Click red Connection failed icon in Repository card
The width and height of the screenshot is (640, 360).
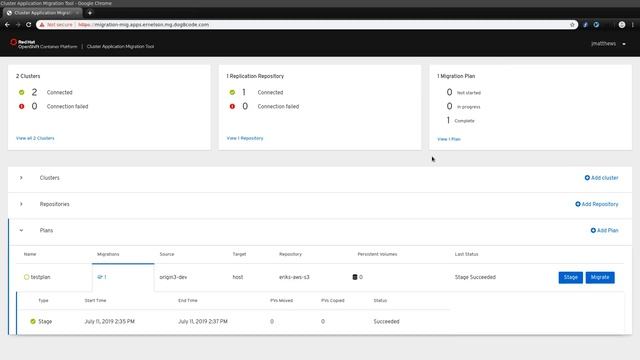(232, 107)
